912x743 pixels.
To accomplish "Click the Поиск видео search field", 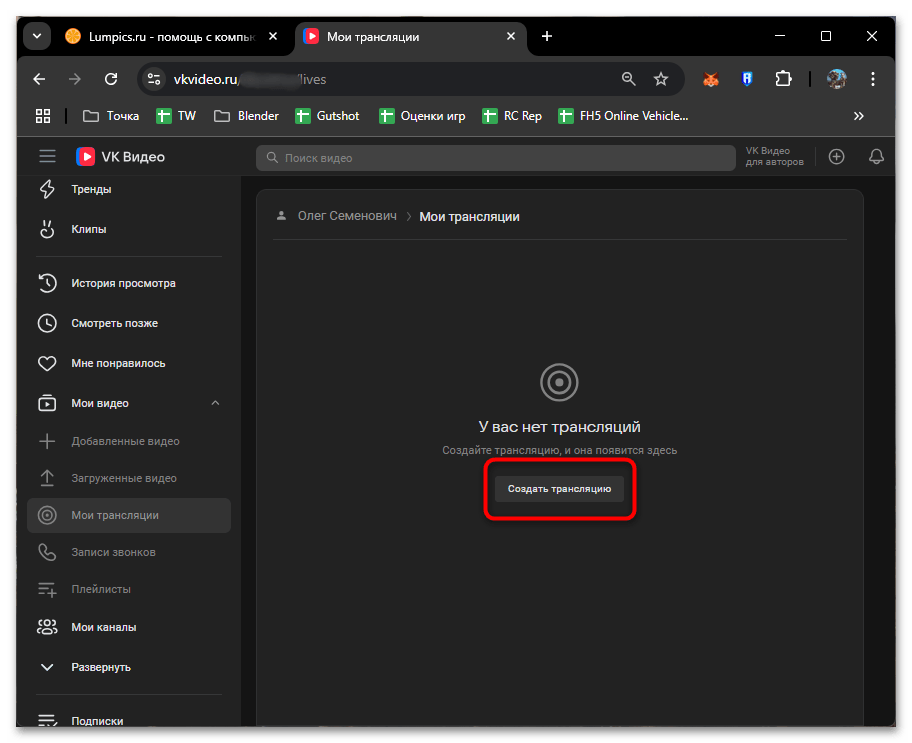I will [x=495, y=158].
